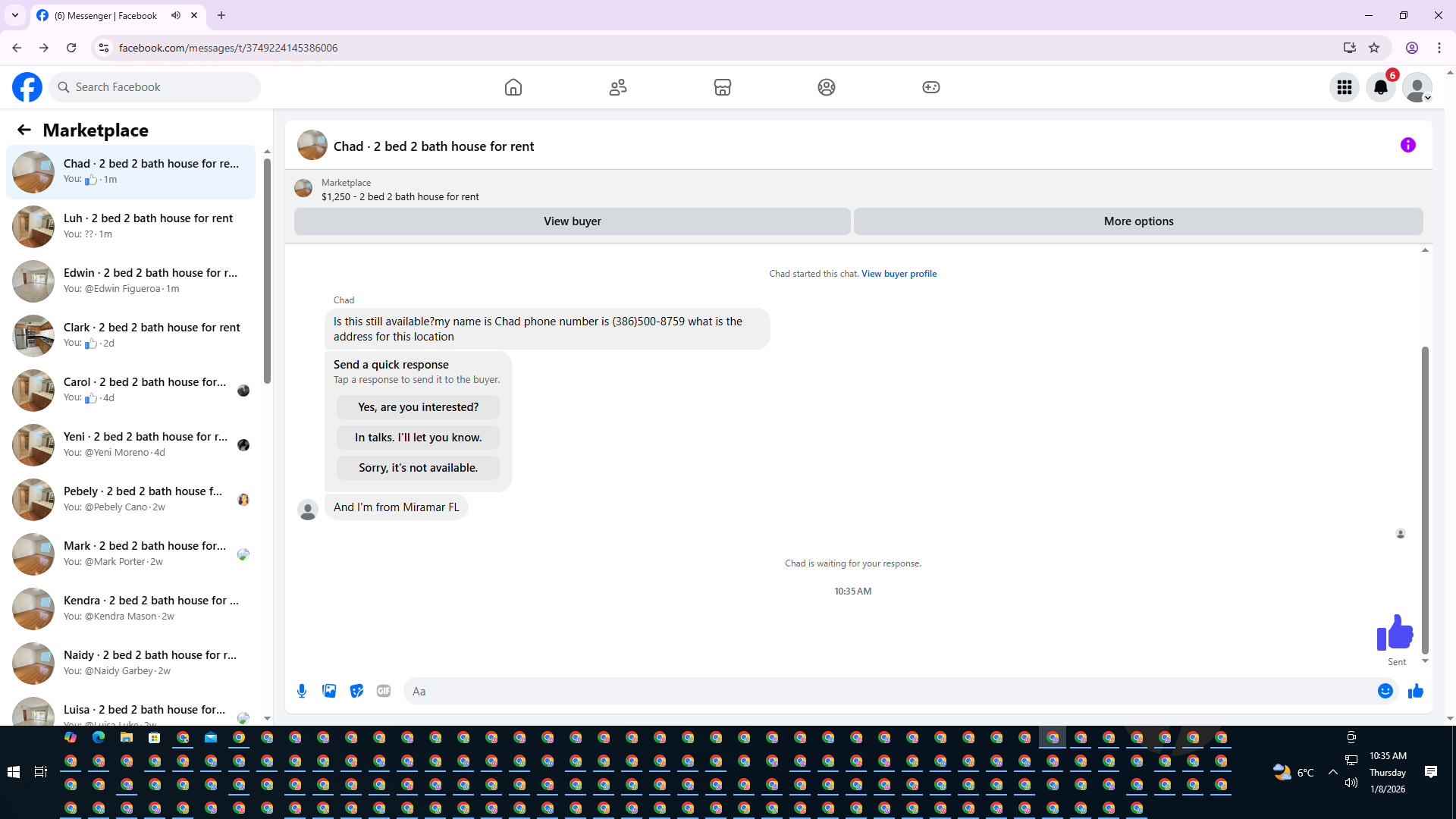The image size is (1456, 819).
Task: Open conversation information icon
Action: pyautogui.click(x=1408, y=145)
